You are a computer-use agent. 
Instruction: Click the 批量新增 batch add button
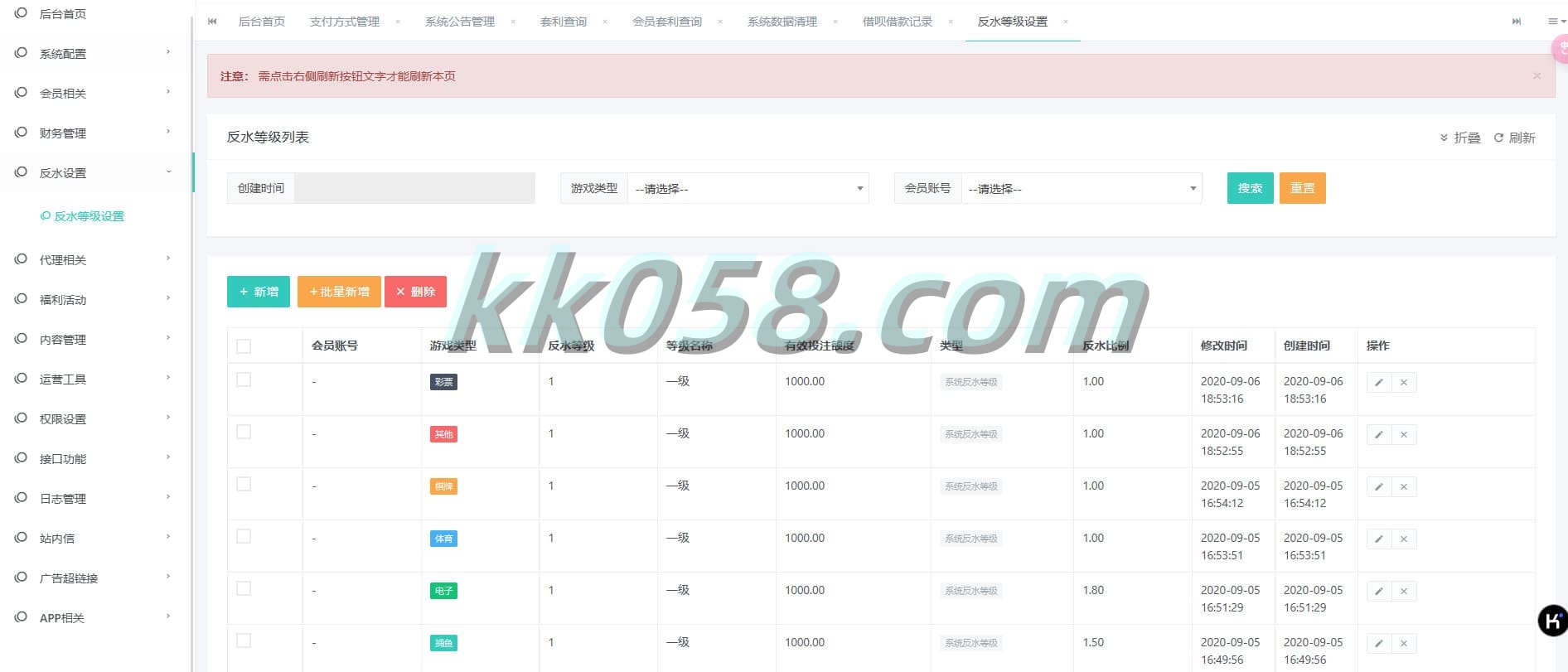point(339,292)
